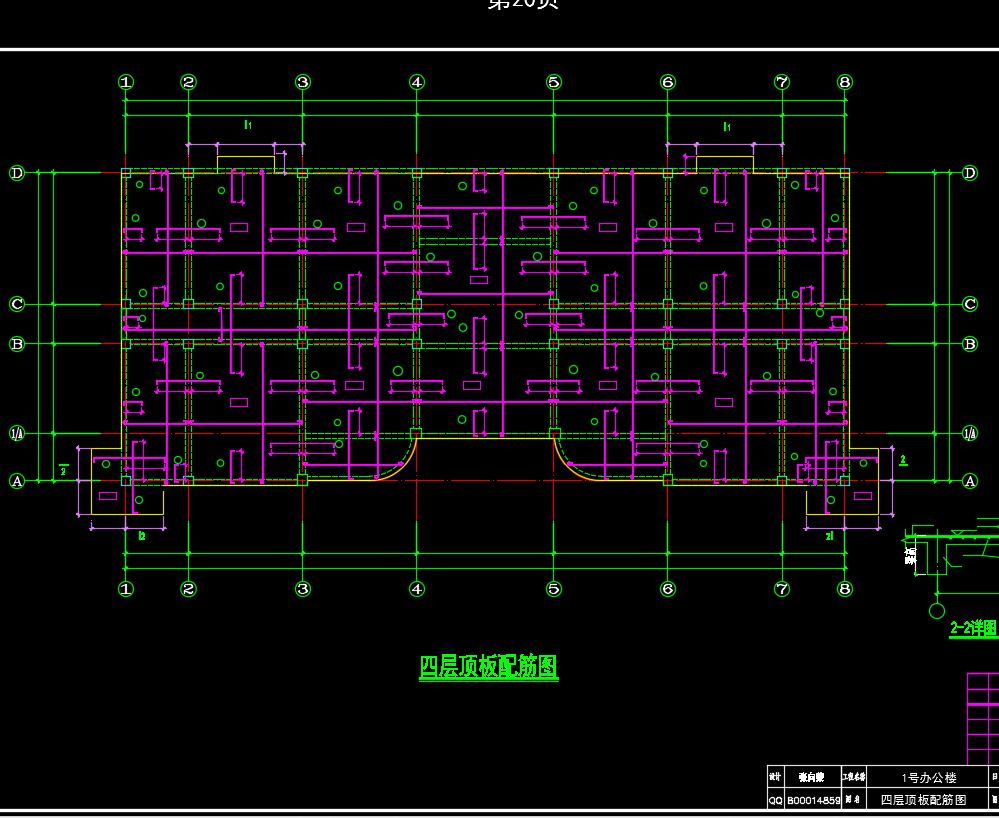
Task: Select the green underlined title 四层顶板配筋图
Action: [488, 667]
